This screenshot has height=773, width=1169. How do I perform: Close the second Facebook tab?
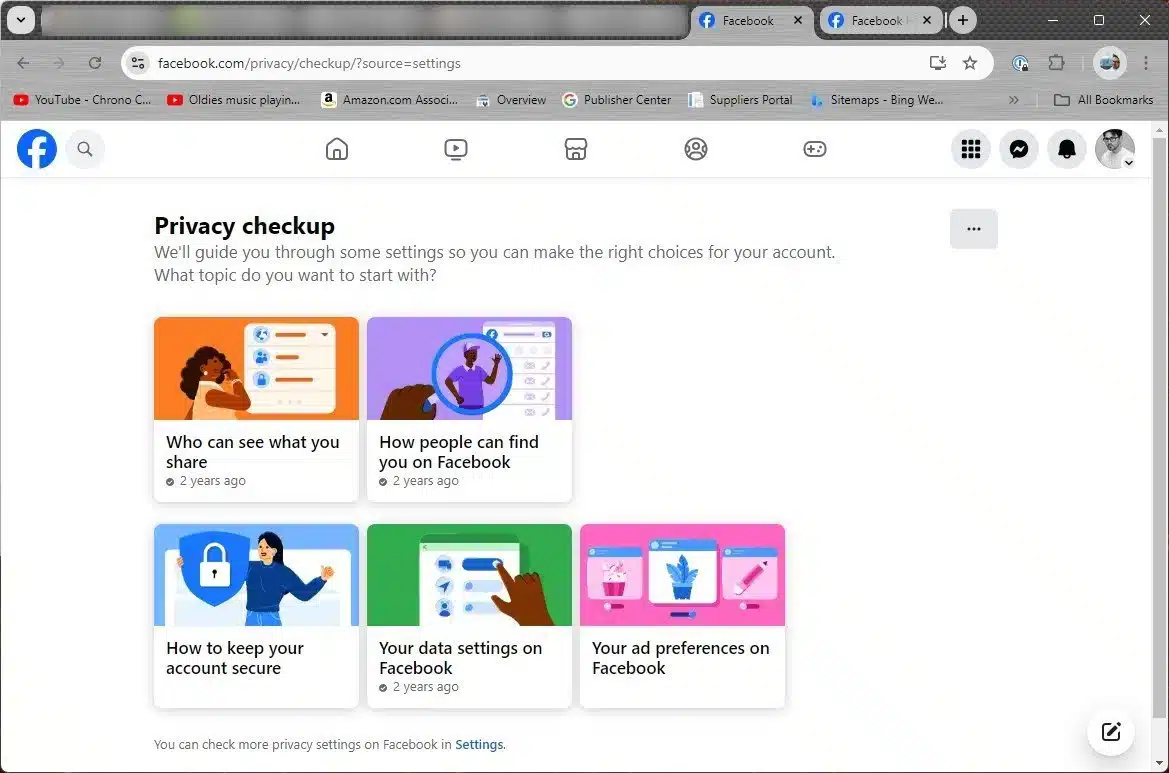pos(927,20)
